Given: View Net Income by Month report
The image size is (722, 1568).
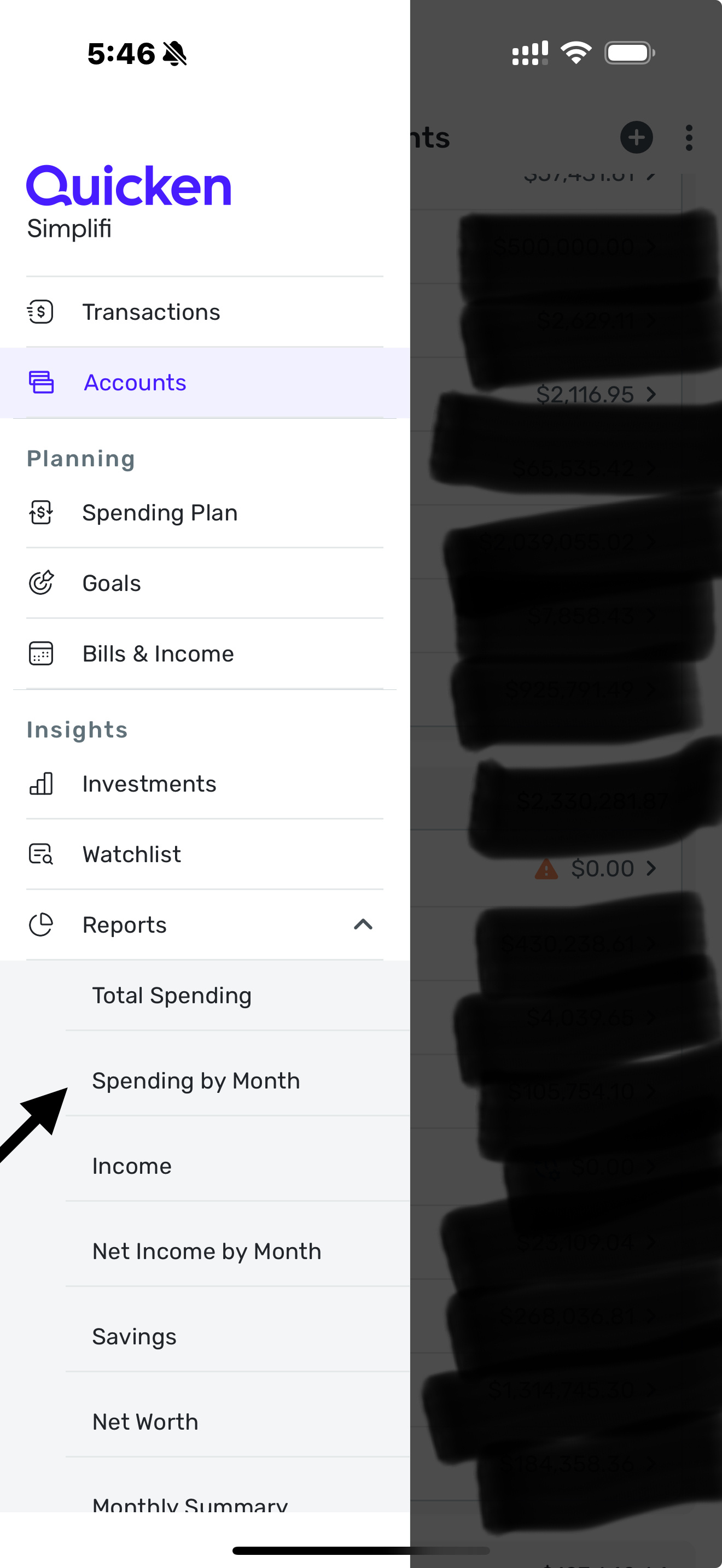Looking at the screenshot, I should coord(207,1251).
